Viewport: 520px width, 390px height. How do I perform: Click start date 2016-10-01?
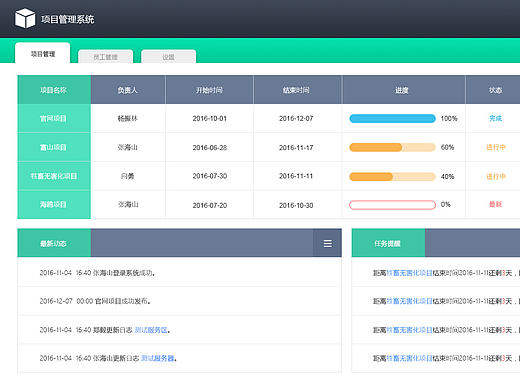(210, 118)
